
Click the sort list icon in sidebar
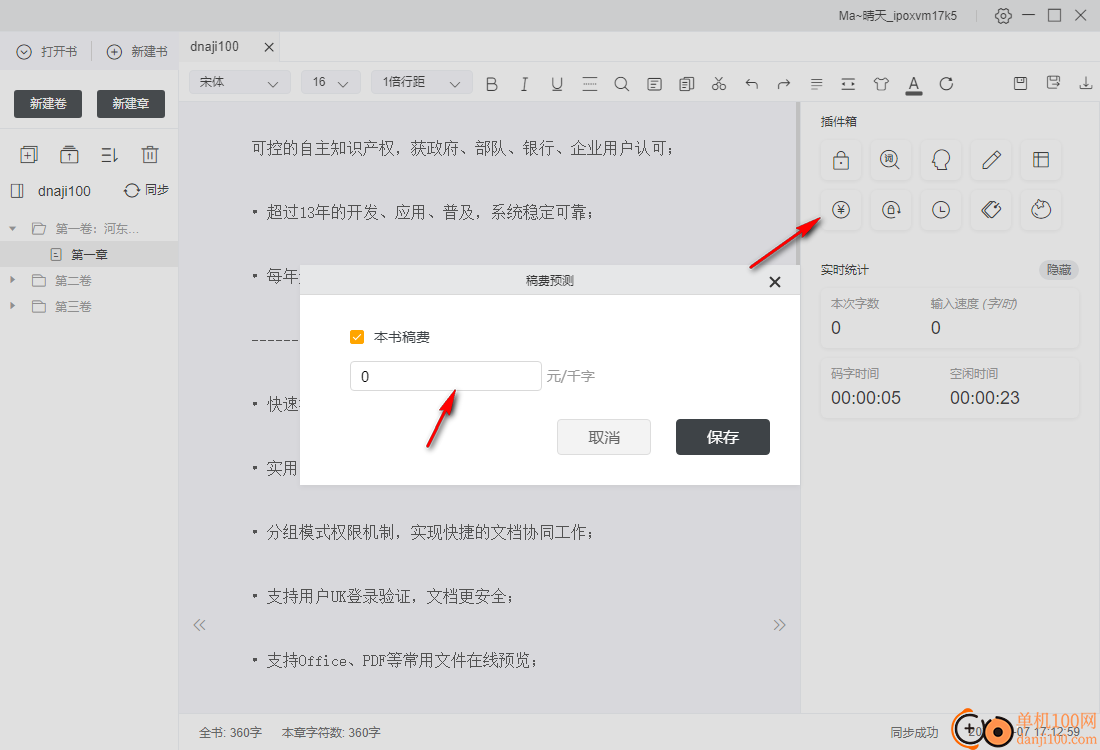[x=109, y=154]
